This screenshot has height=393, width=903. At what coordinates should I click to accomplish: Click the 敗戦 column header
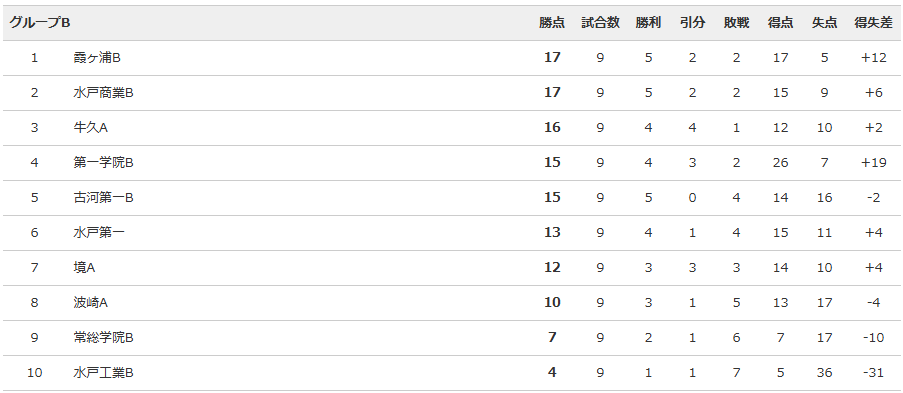point(737,23)
